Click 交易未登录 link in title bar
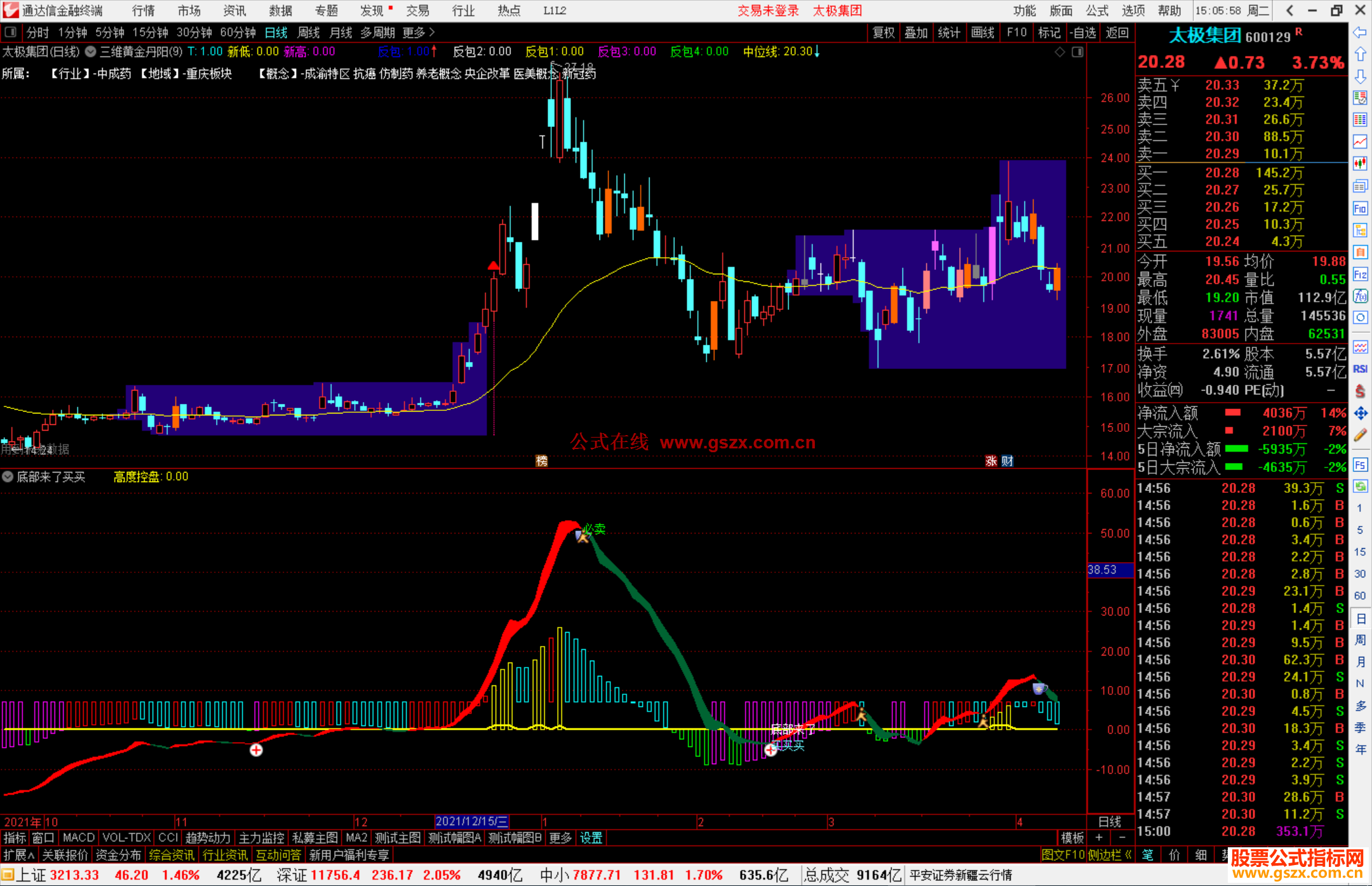This screenshot has height=886, width=1372. (768, 11)
